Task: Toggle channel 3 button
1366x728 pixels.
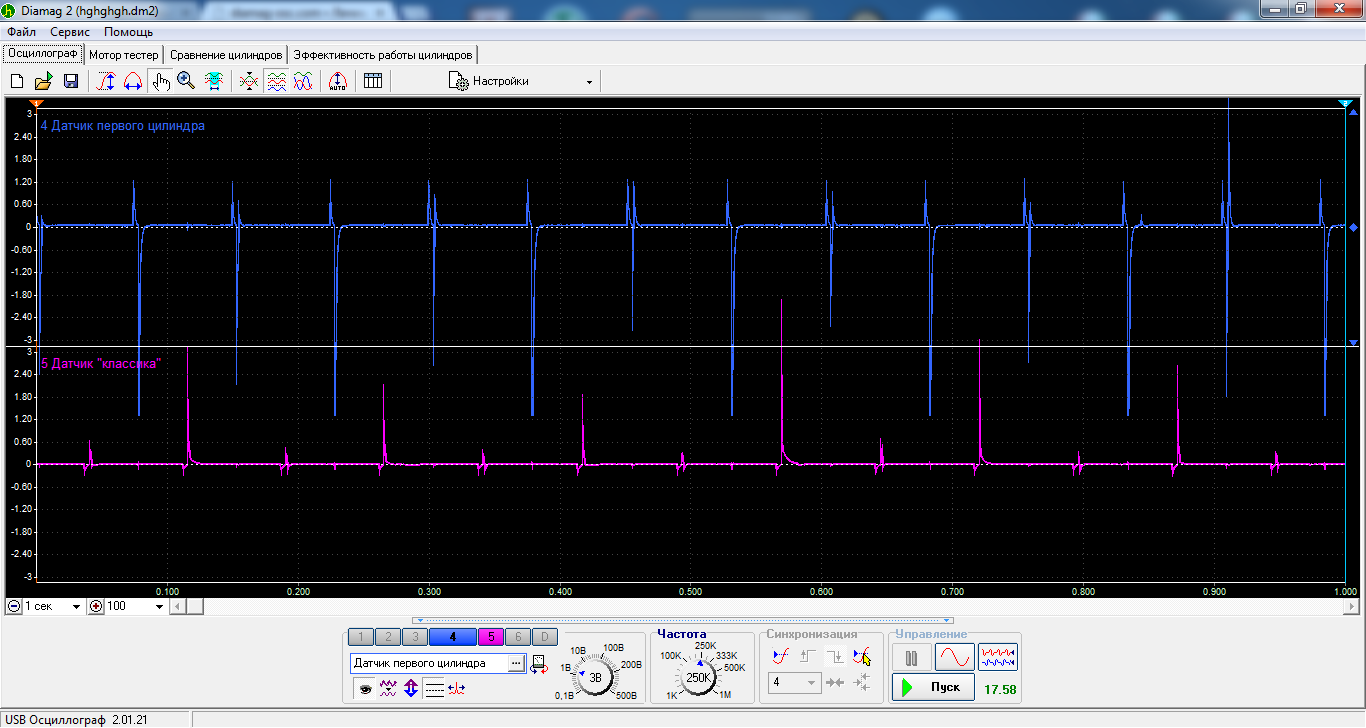Action: click(415, 636)
